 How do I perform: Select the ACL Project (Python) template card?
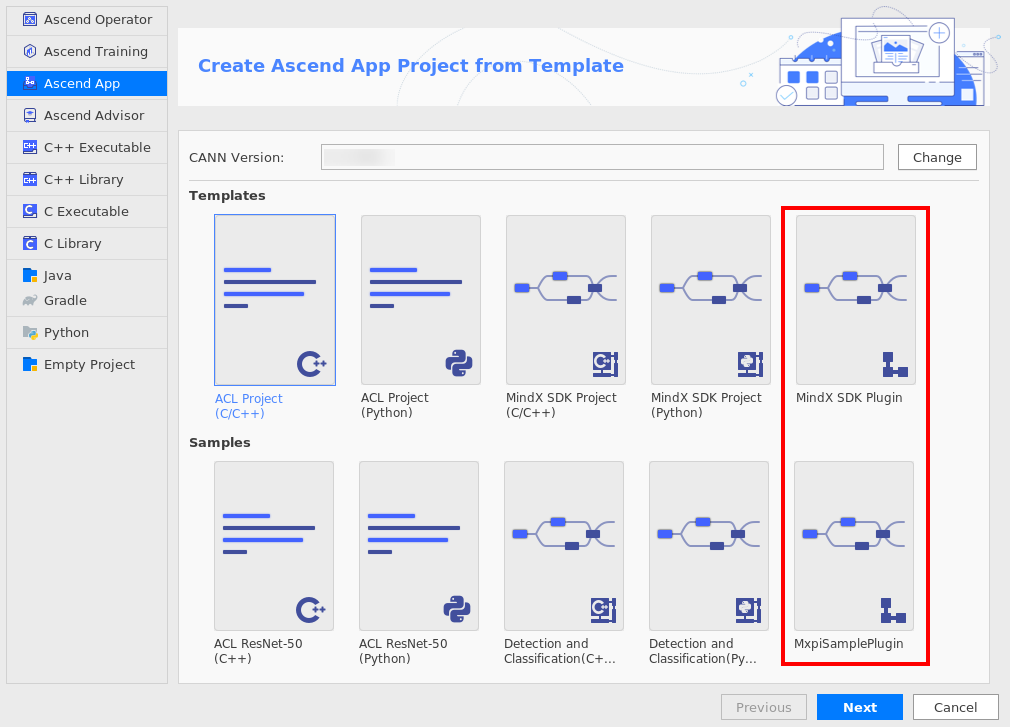421,300
